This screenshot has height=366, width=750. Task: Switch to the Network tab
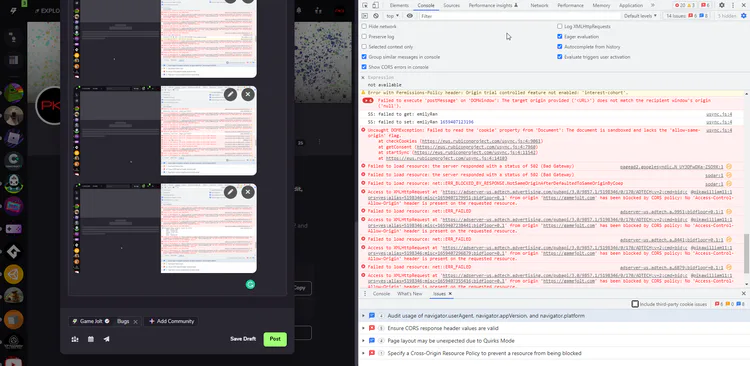pyautogui.click(x=539, y=5)
